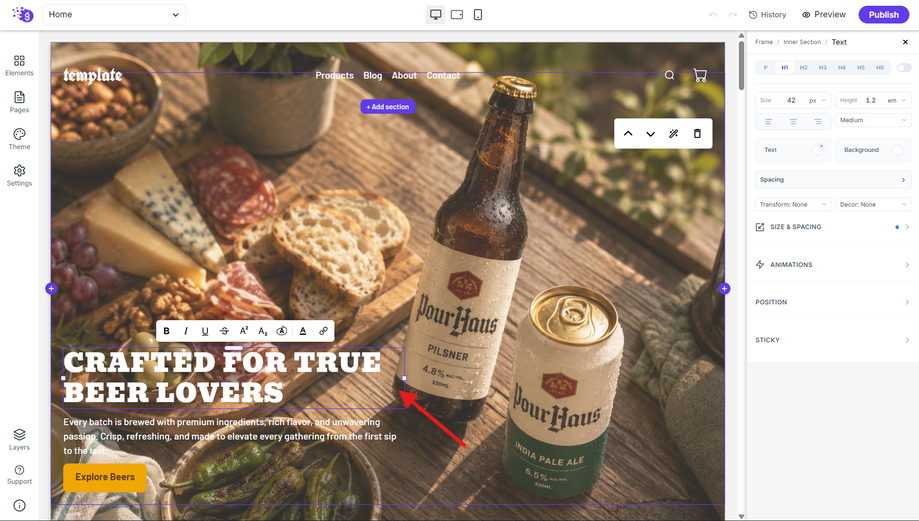Expand the Spacing row

click(x=833, y=180)
